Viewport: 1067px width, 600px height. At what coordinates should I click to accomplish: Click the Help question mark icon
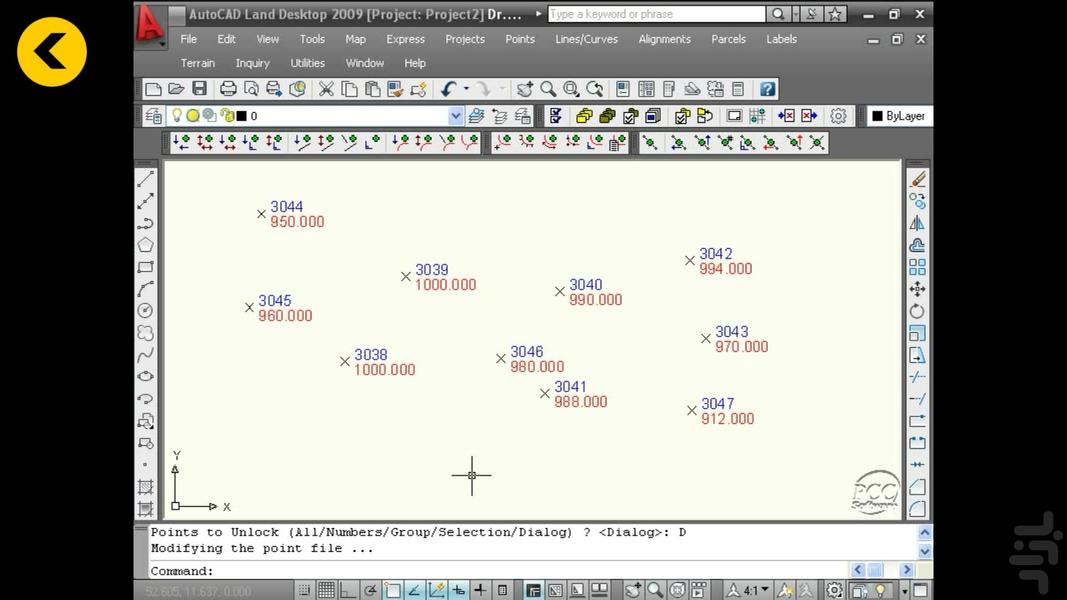[767, 88]
